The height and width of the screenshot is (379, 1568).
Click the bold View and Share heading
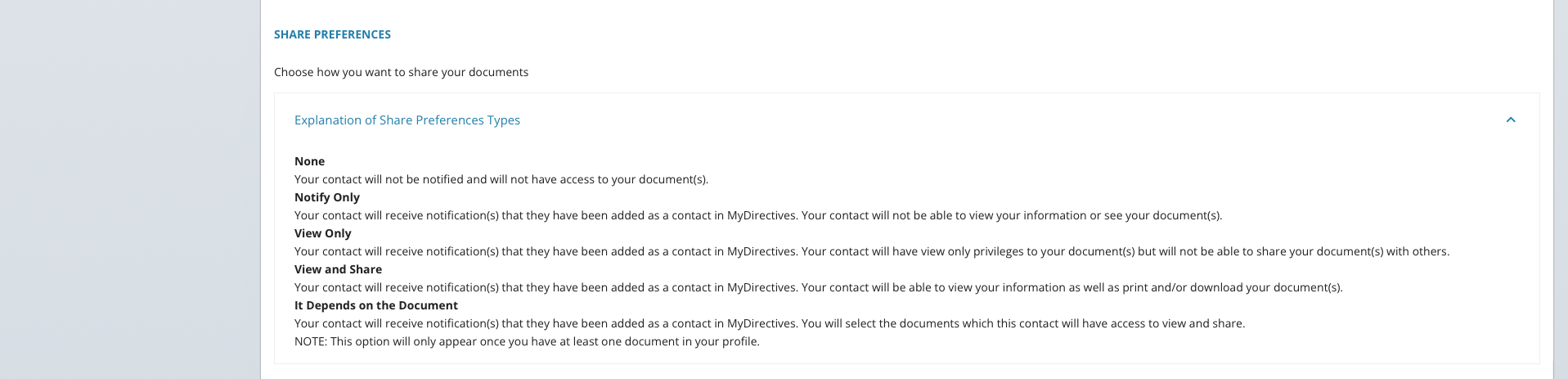[338, 269]
